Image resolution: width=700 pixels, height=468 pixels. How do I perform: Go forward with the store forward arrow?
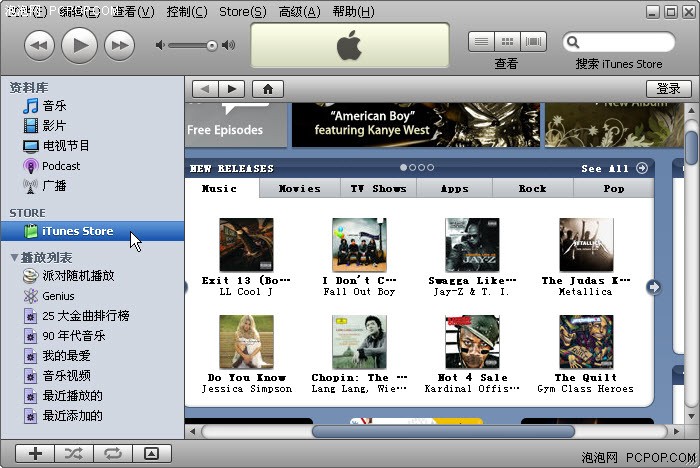click(x=231, y=89)
